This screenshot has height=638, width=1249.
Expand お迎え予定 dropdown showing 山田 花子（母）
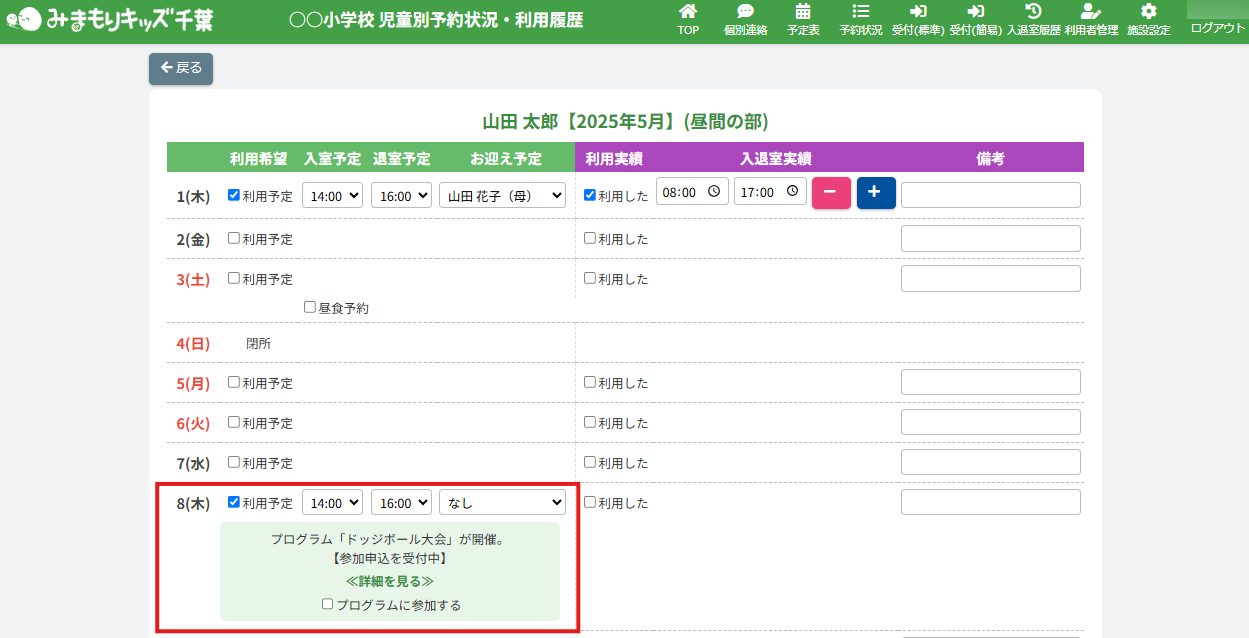(x=503, y=196)
